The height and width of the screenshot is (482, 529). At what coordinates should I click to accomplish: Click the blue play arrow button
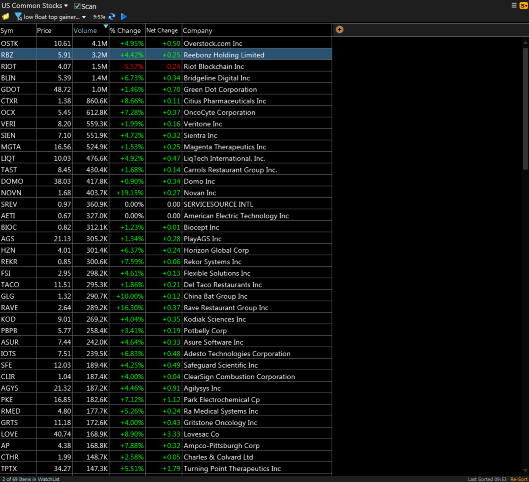click(124, 17)
